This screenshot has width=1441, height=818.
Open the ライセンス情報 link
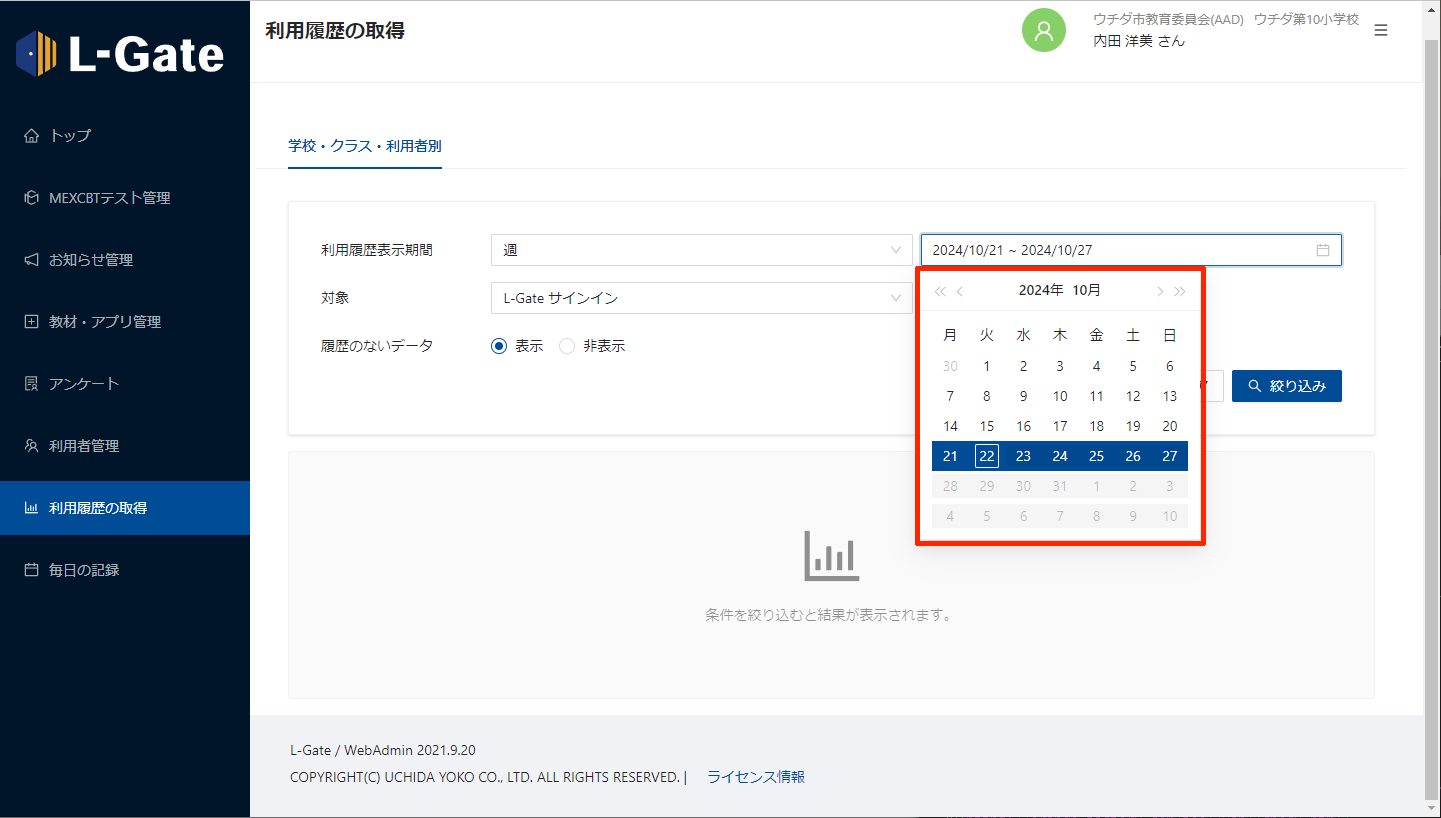click(755, 777)
